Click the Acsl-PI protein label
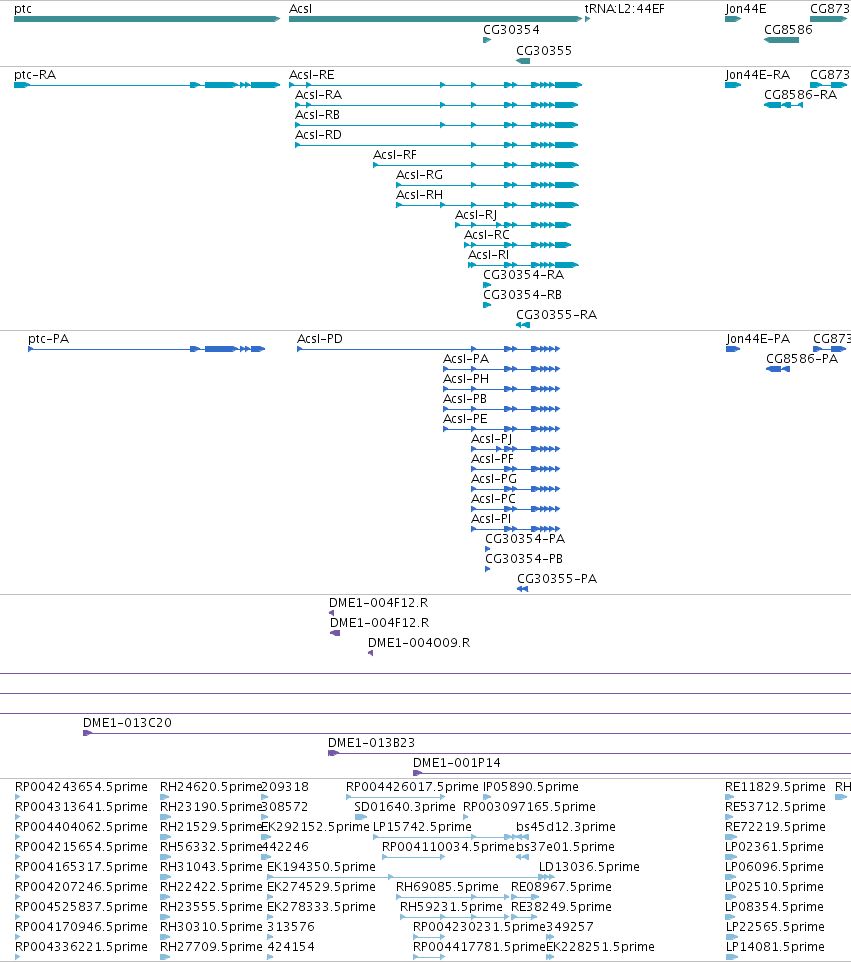The image size is (851, 962). tap(491, 519)
